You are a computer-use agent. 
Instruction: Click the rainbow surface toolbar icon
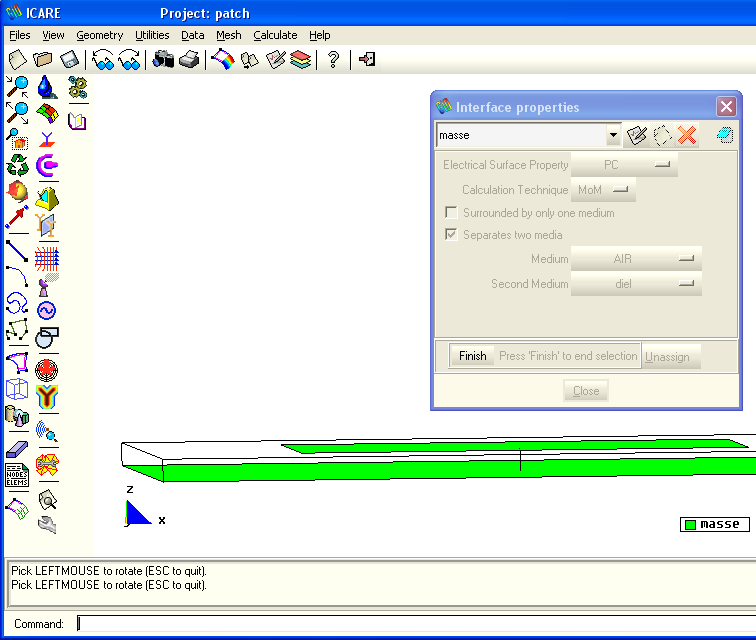point(223,60)
